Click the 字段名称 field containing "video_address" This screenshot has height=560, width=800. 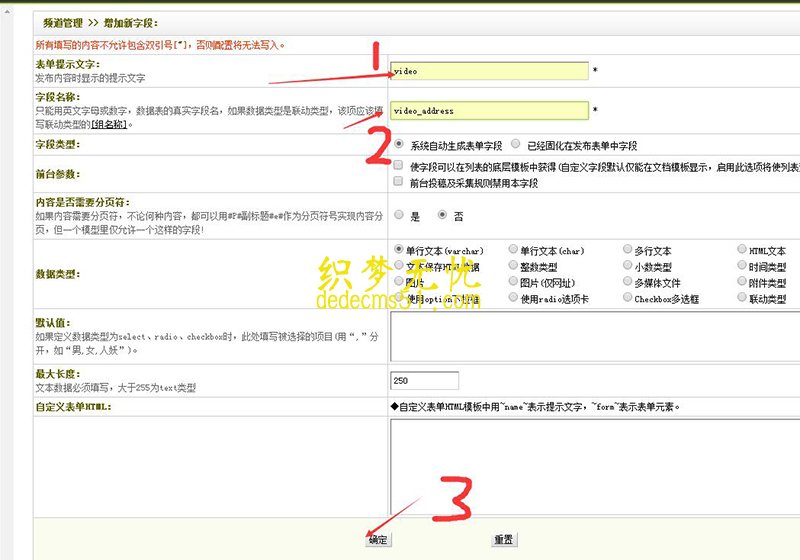(489, 111)
